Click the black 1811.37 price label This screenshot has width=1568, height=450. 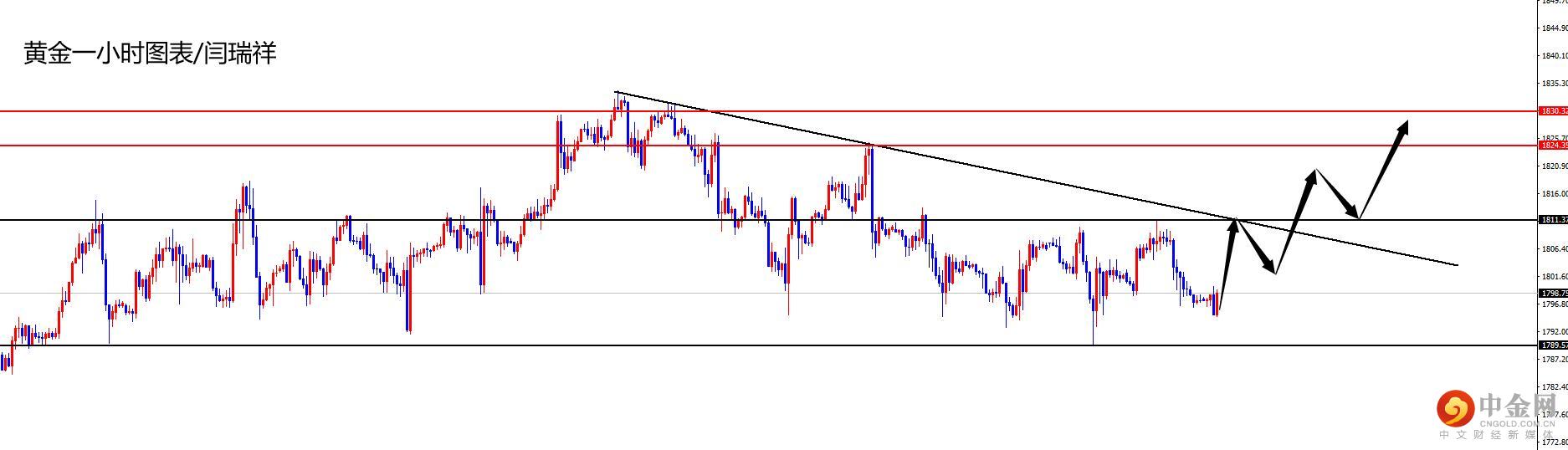[x=1553, y=219]
